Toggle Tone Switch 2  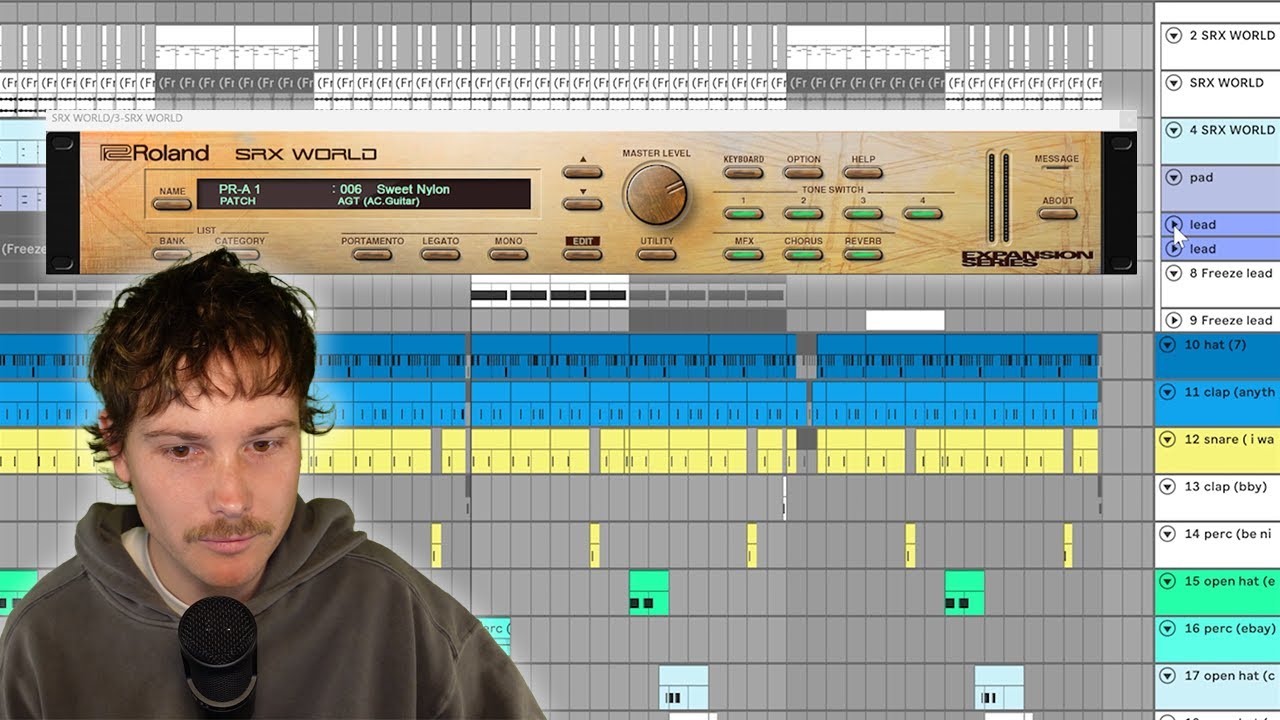coord(803,213)
